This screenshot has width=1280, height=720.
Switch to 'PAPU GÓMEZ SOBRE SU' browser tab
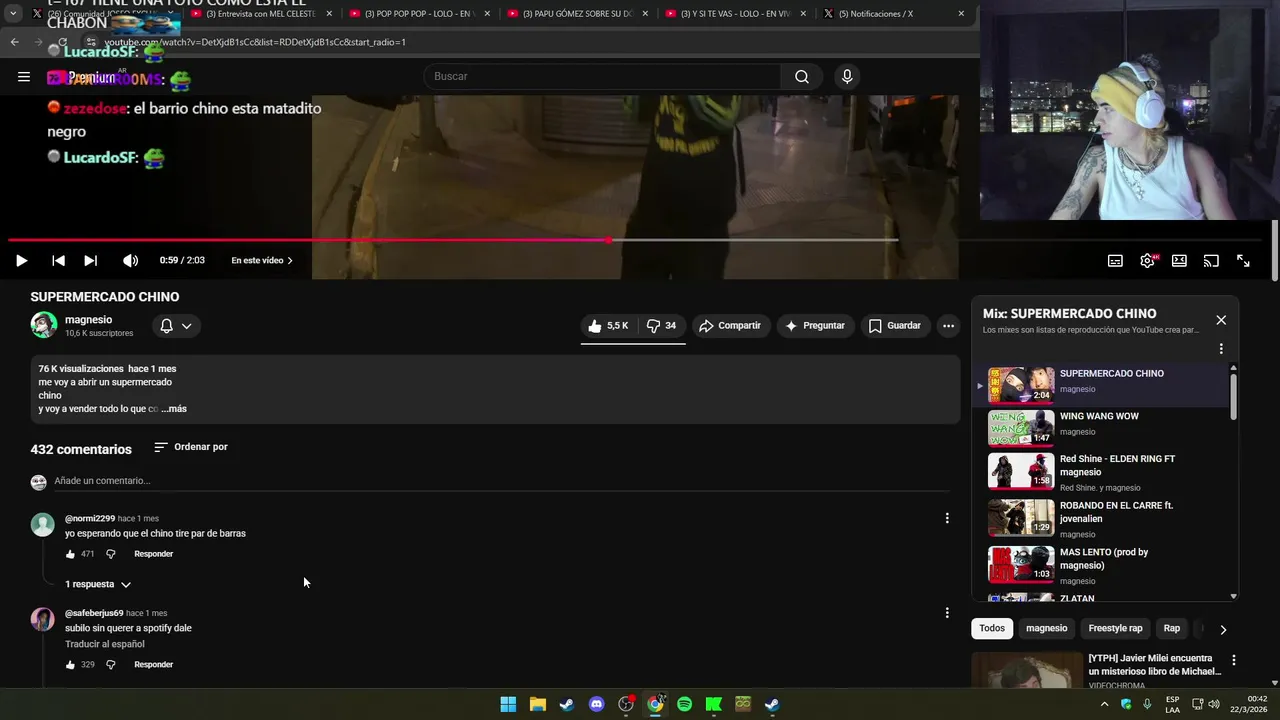577,14
